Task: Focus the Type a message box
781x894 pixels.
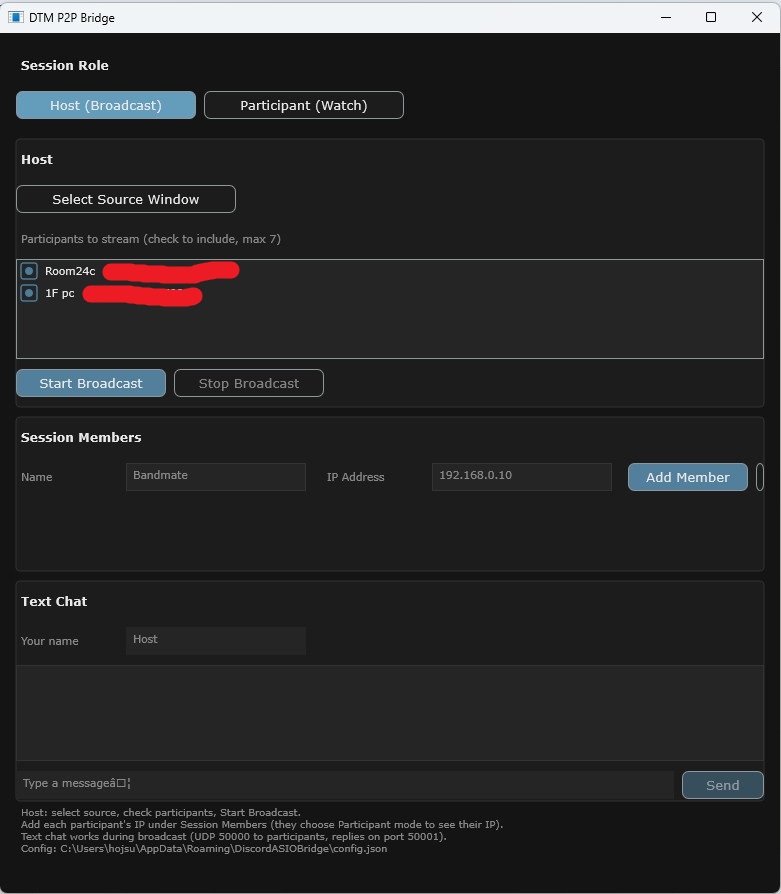Action: tap(345, 785)
